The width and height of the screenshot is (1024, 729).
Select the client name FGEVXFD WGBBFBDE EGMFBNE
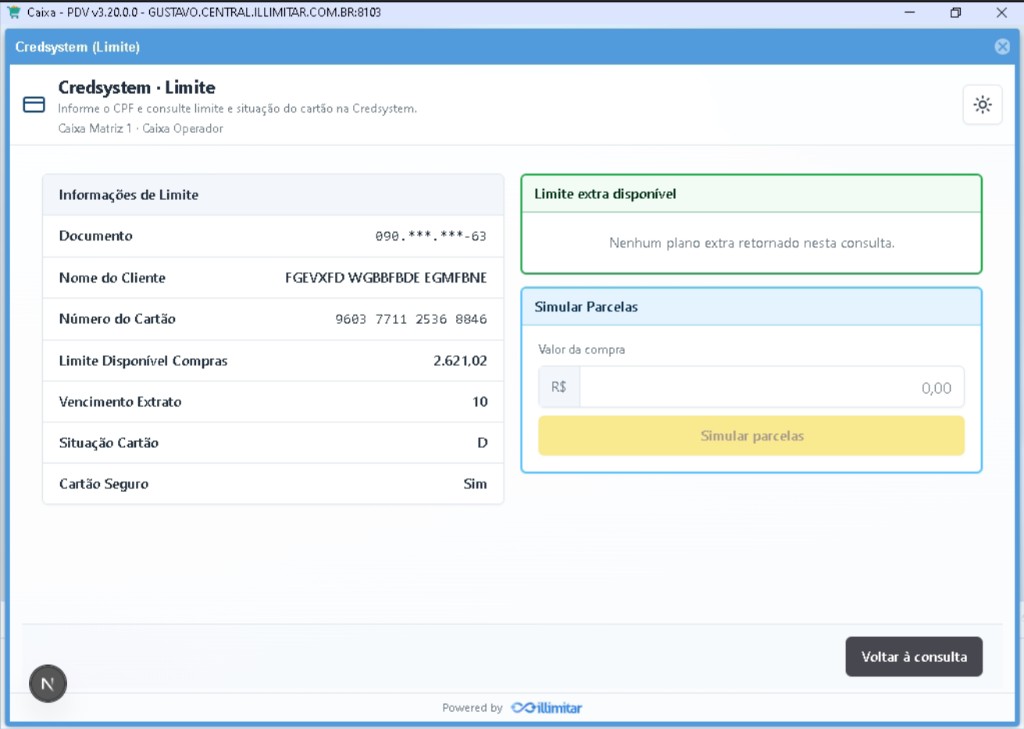tap(386, 278)
